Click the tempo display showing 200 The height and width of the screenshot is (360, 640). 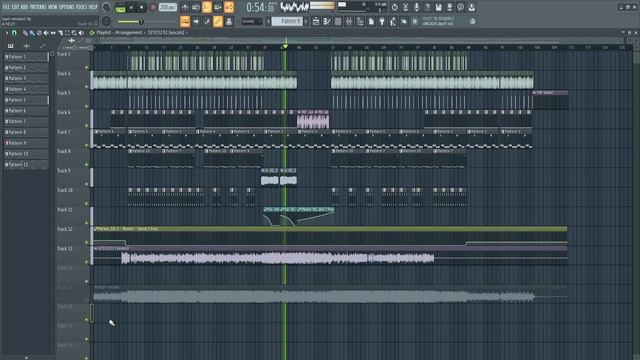[x=167, y=7]
